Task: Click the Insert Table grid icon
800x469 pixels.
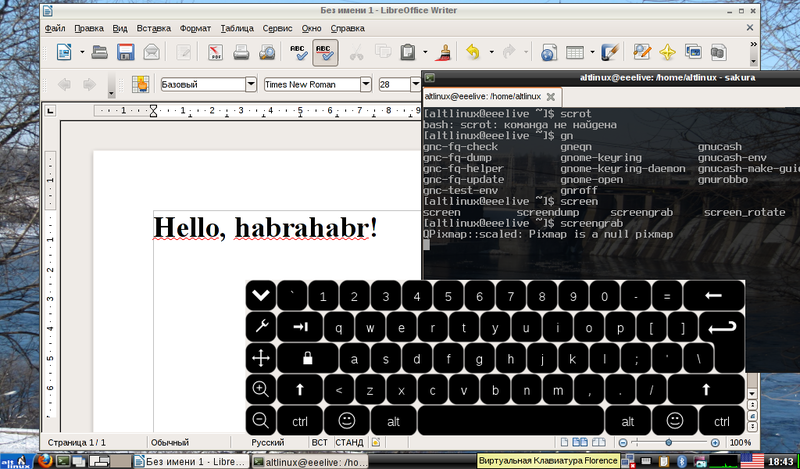Action: (575, 52)
